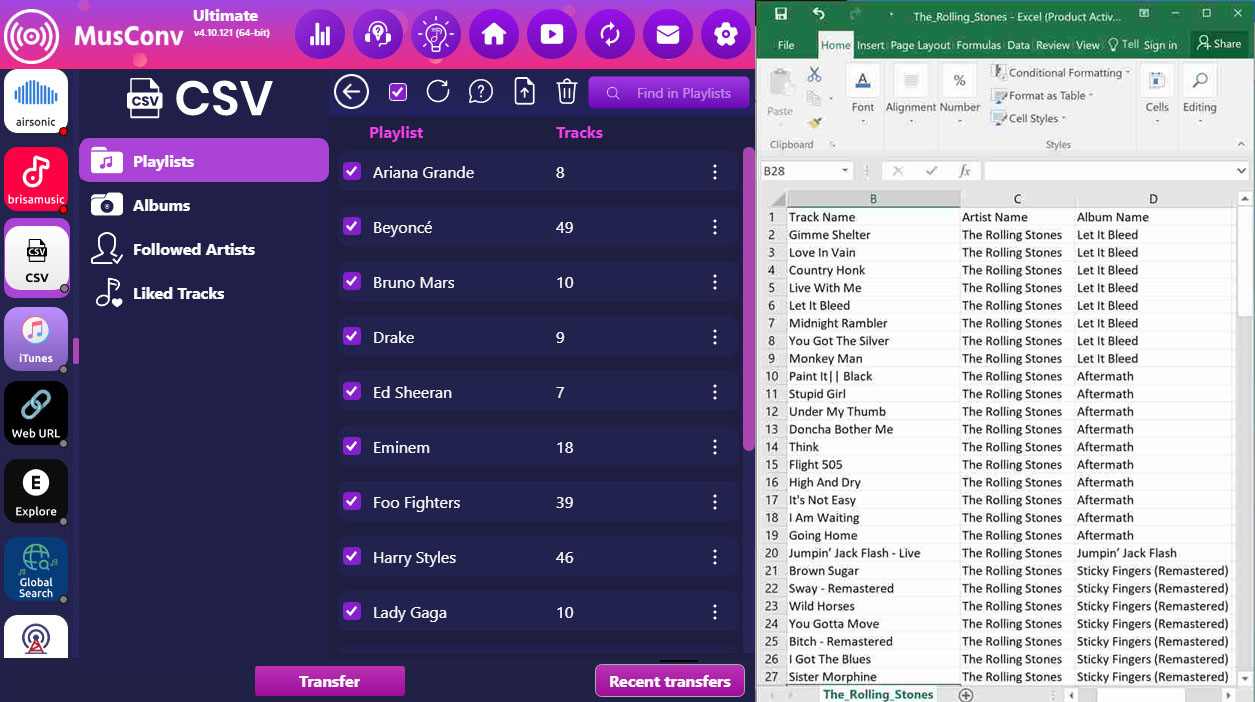
Task: Select the Liked Tracks section
Action: pos(204,293)
